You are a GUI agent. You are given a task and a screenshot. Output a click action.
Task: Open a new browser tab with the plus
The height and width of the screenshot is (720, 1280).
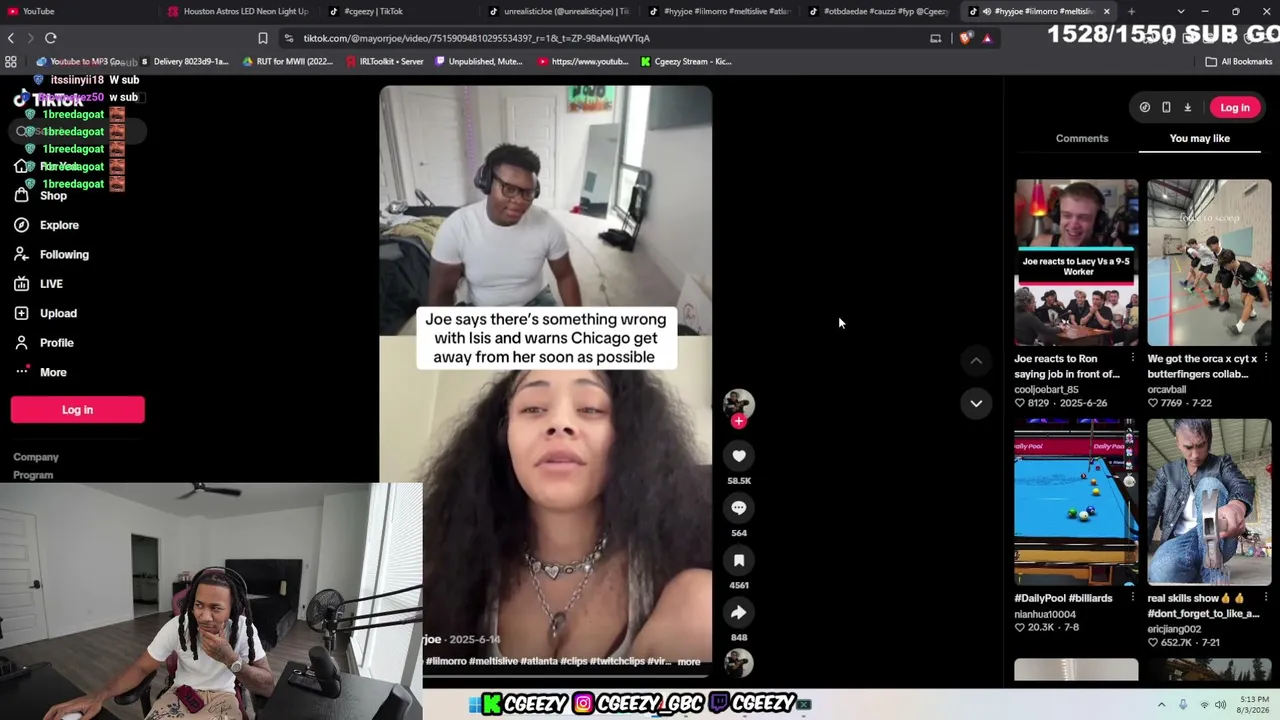[1131, 12]
